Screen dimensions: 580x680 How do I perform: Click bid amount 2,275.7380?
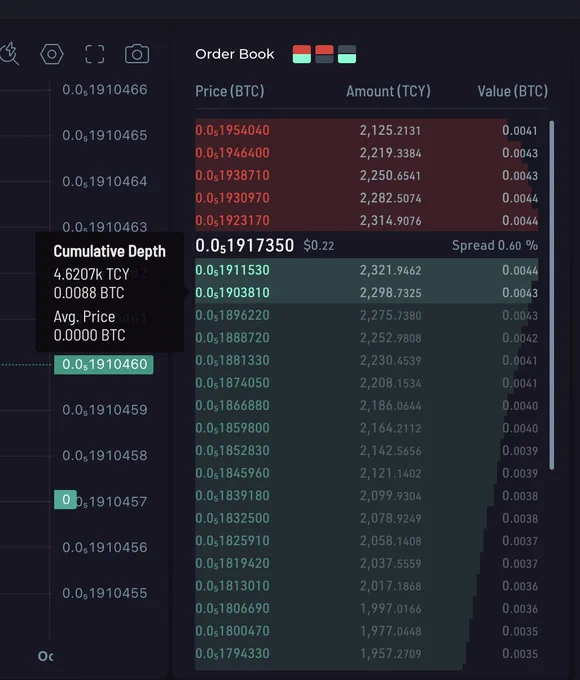tap(390, 315)
